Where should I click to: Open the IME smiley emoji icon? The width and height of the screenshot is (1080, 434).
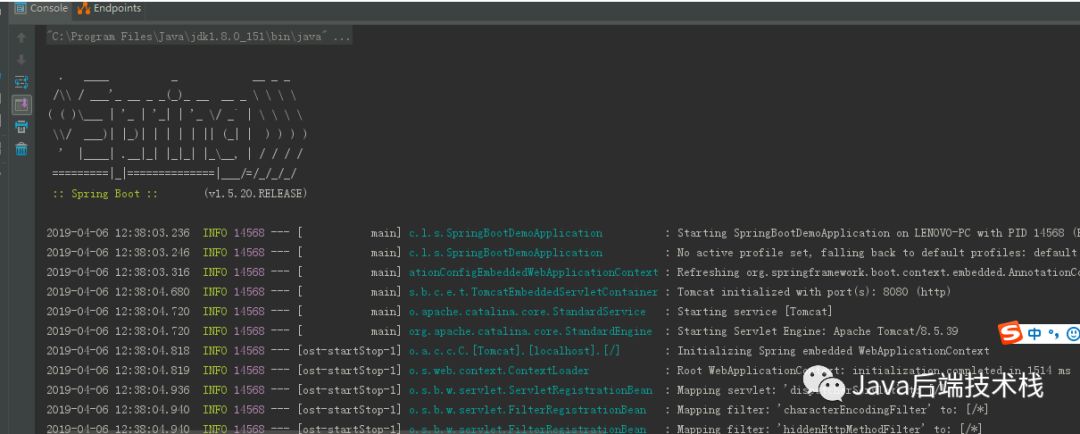point(1072,334)
